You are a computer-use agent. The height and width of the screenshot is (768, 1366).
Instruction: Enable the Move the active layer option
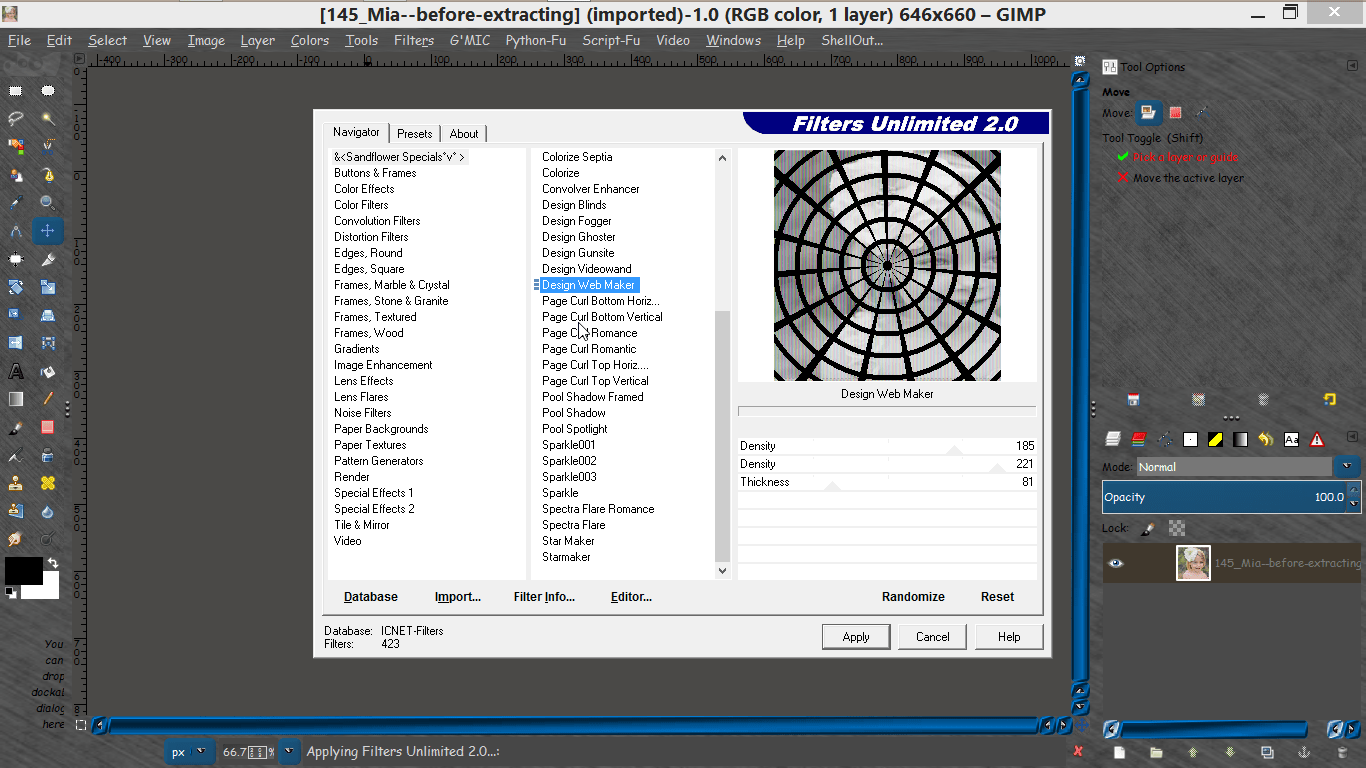pyautogui.click(x=1185, y=179)
